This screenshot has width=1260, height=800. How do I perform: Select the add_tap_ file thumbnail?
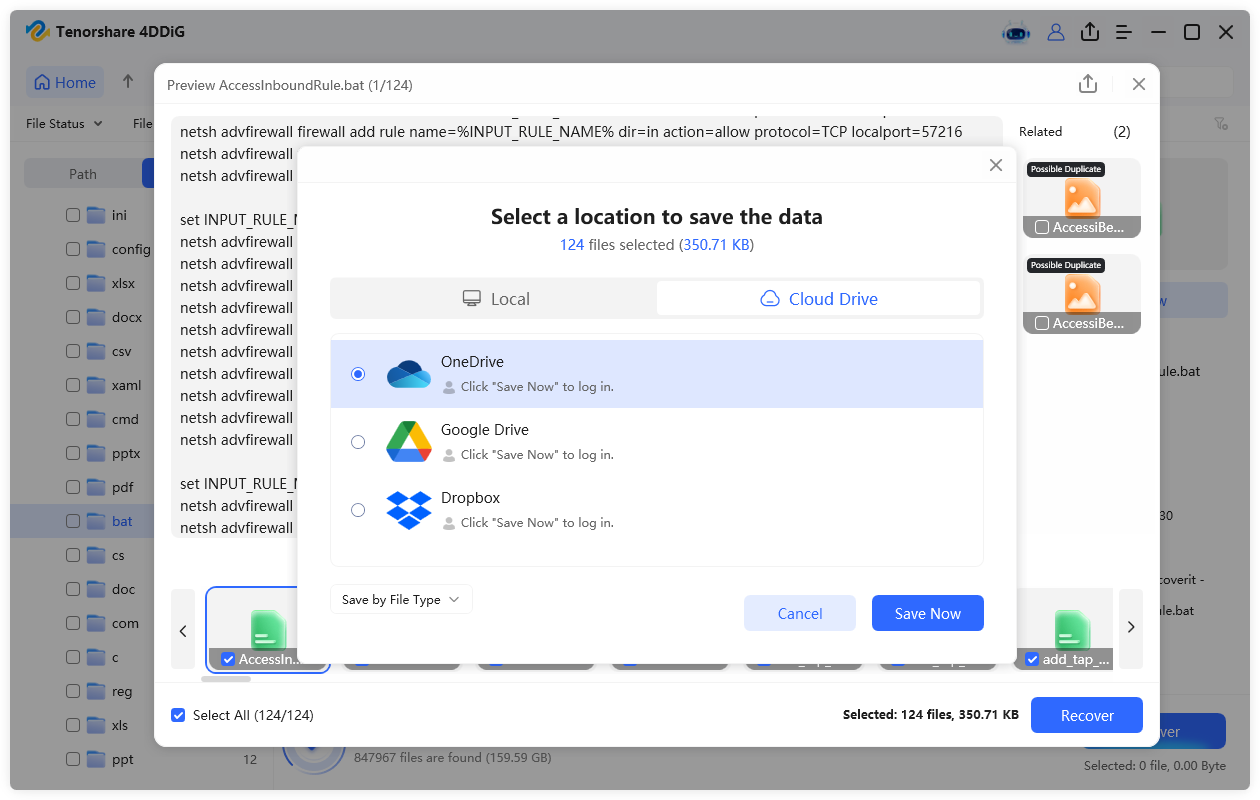click(1066, 629)
